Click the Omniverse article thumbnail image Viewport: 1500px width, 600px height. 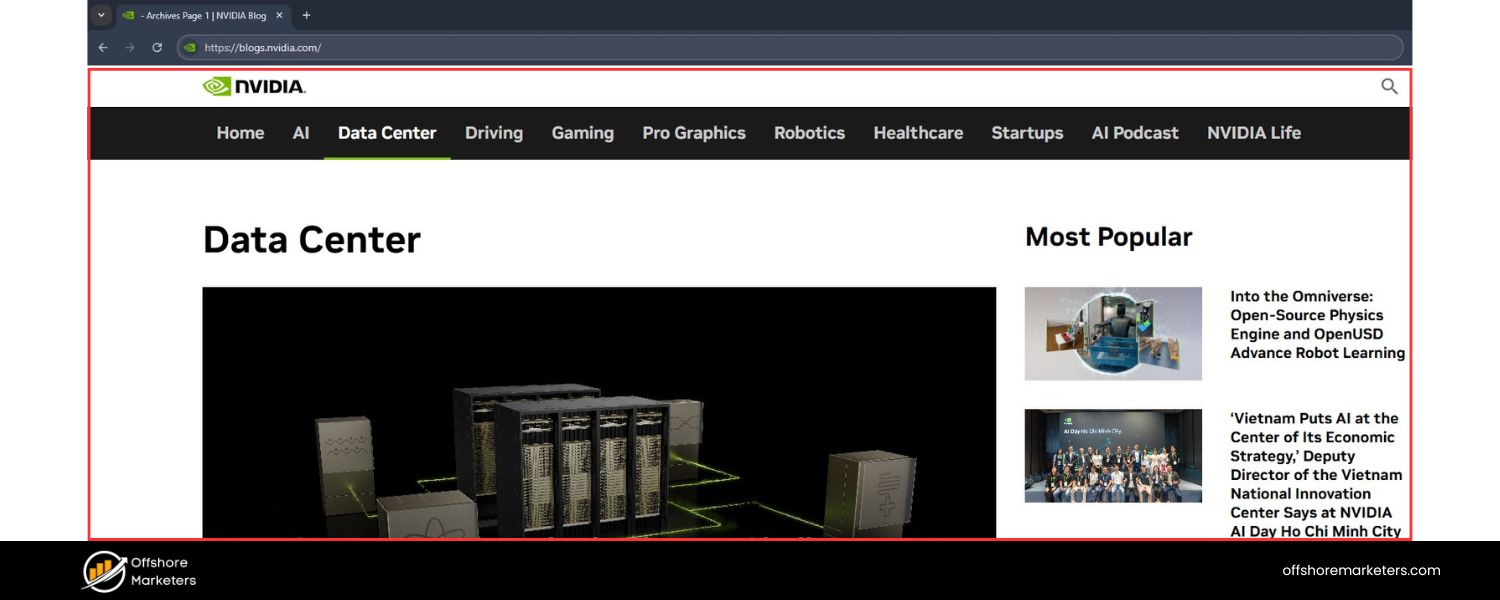(x=1113, y=333)
